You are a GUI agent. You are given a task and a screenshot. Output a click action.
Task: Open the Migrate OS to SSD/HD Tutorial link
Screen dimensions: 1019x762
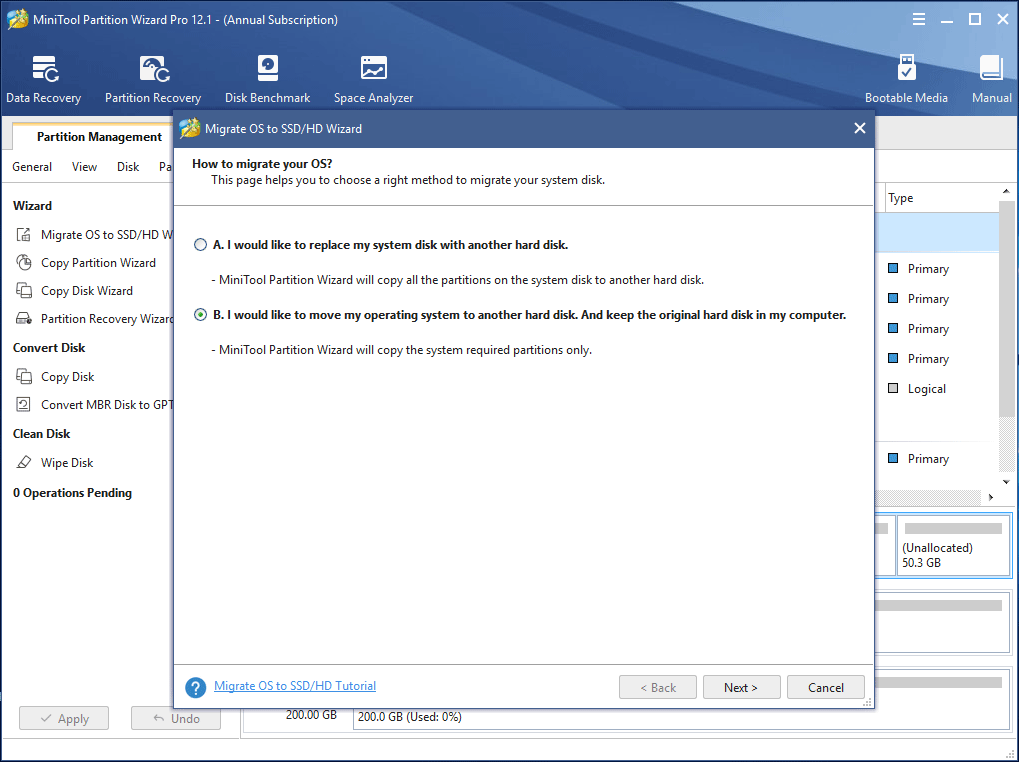pos(295,686)
